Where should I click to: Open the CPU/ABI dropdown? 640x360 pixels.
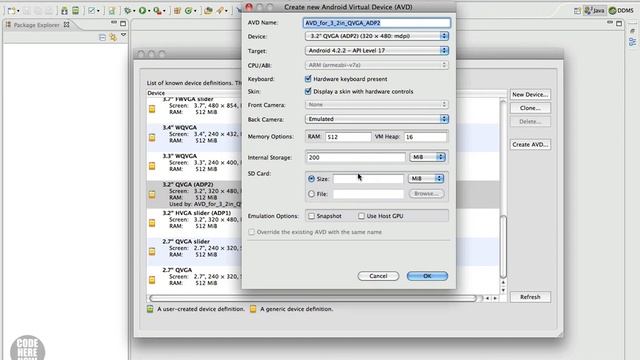376,65
